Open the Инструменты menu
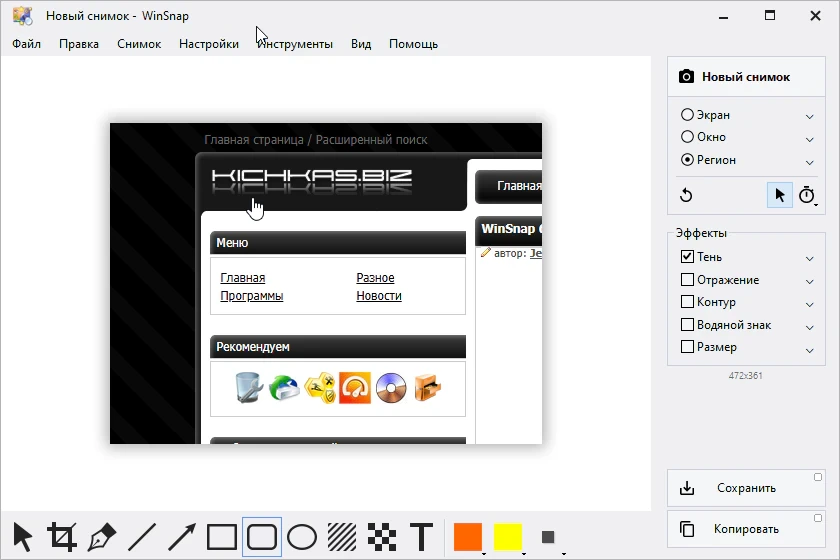This screenshot has height=560, width=840. tap(295, 44)
